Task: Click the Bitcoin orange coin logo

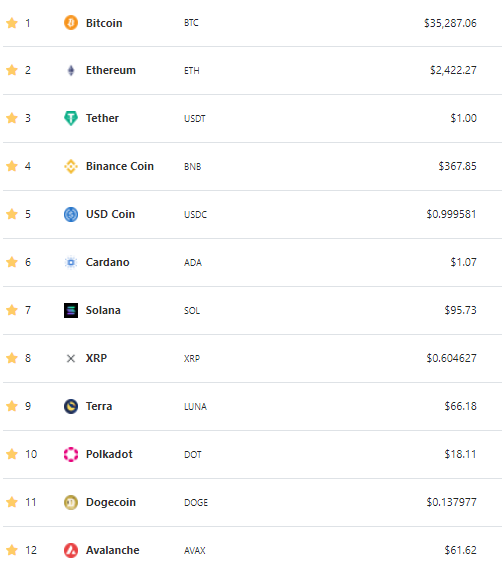Action: [x=71, y=23]
